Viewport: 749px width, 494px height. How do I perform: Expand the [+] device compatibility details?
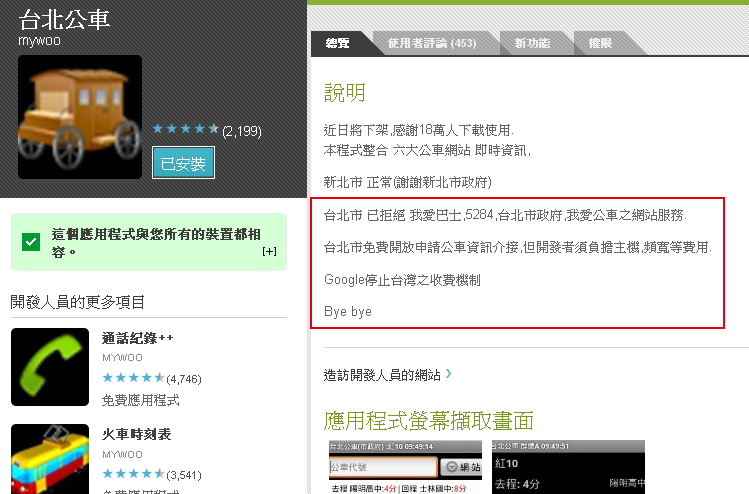coord(269,251)
